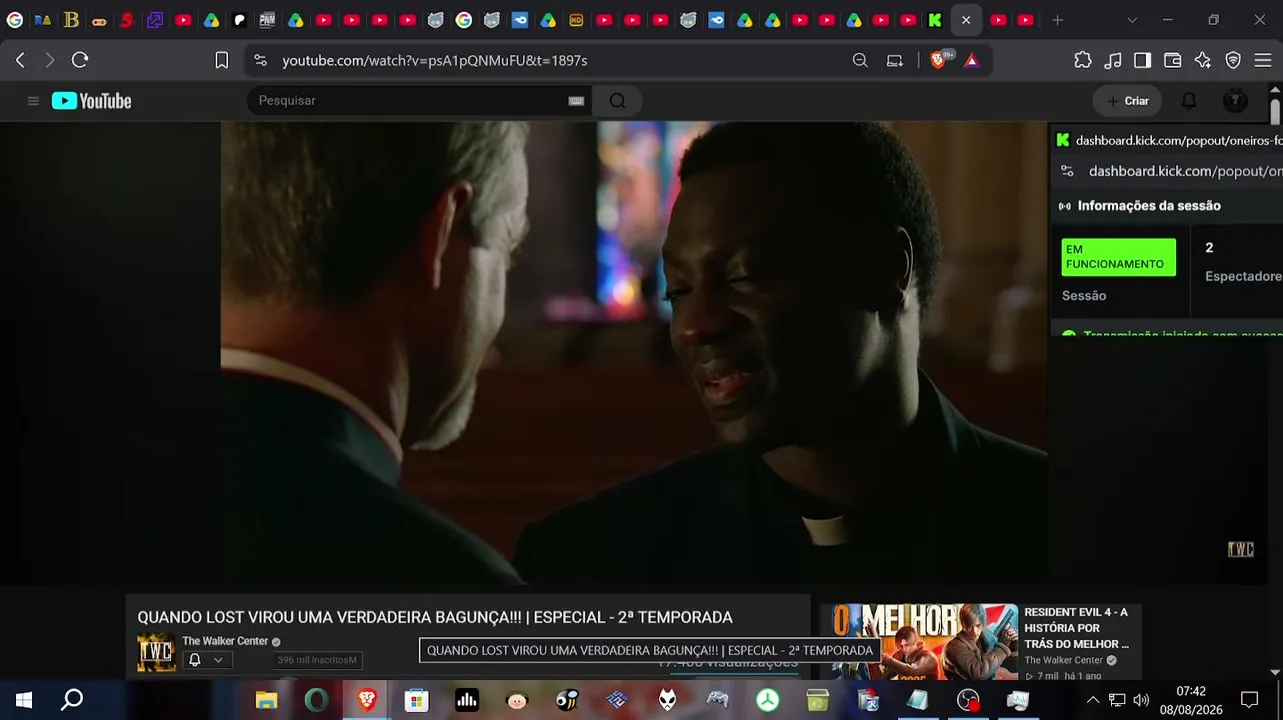
Task: Open site settings icon in address bar
Action: 261,60
